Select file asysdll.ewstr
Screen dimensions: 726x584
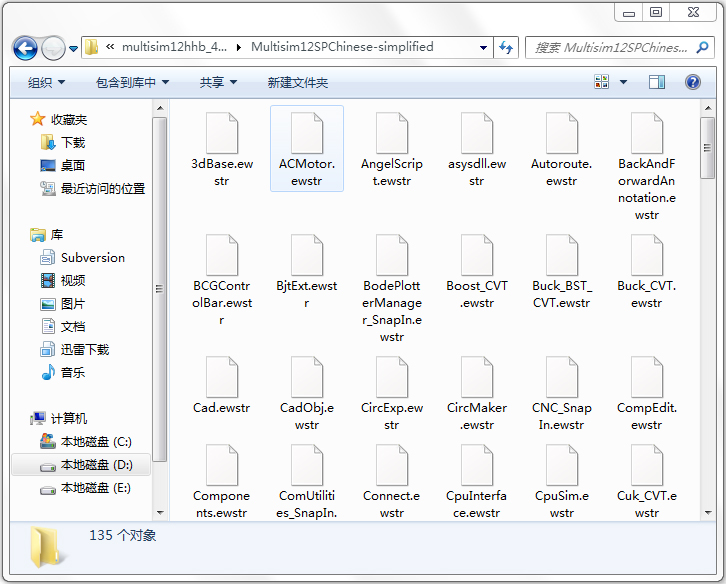coord(477,148)
